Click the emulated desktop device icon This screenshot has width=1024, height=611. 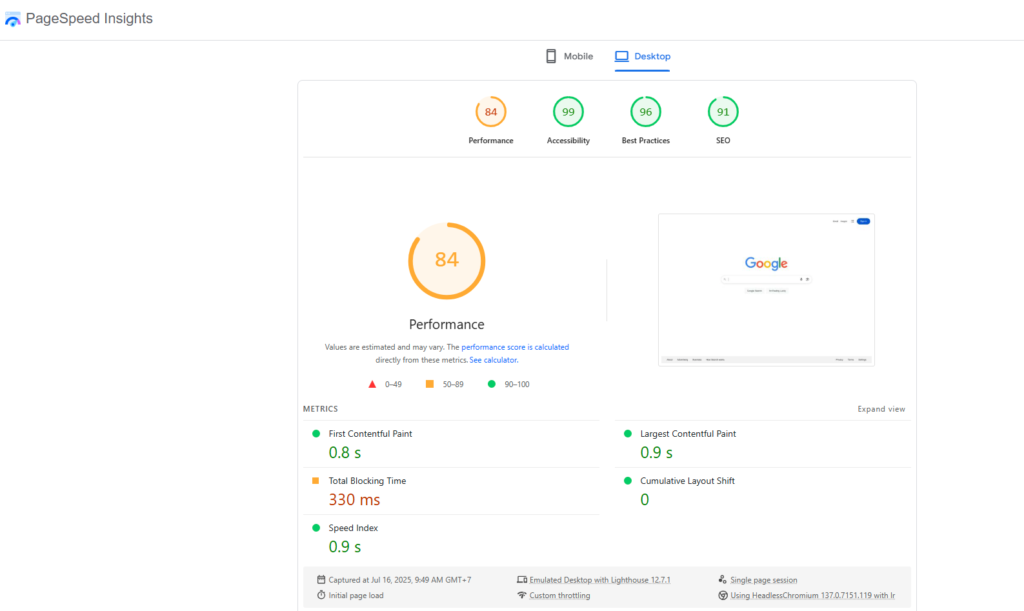click(522, 580)
